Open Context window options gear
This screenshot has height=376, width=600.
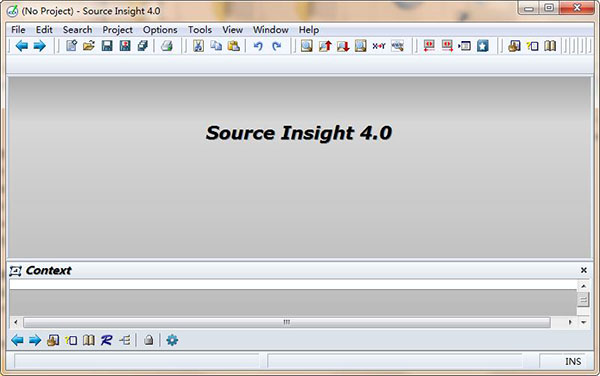coord(172,340)
